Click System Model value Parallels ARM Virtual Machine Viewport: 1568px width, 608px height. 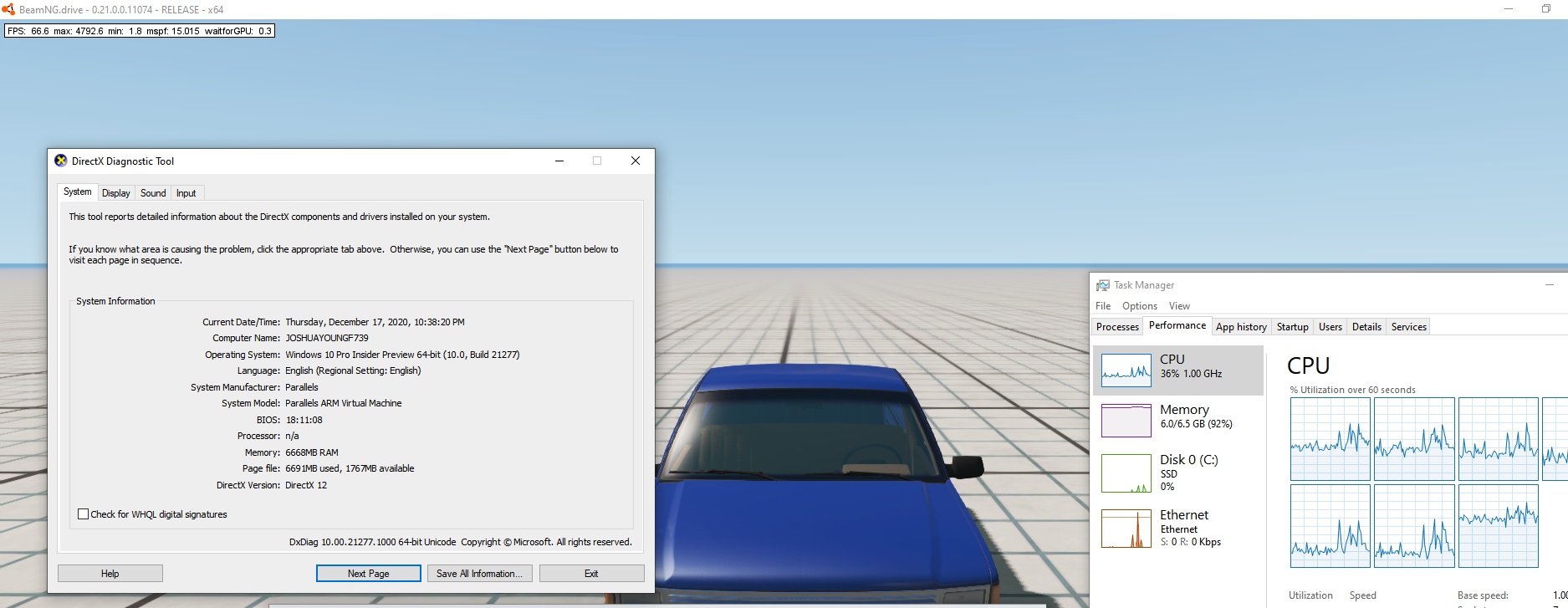coord(344,403)
